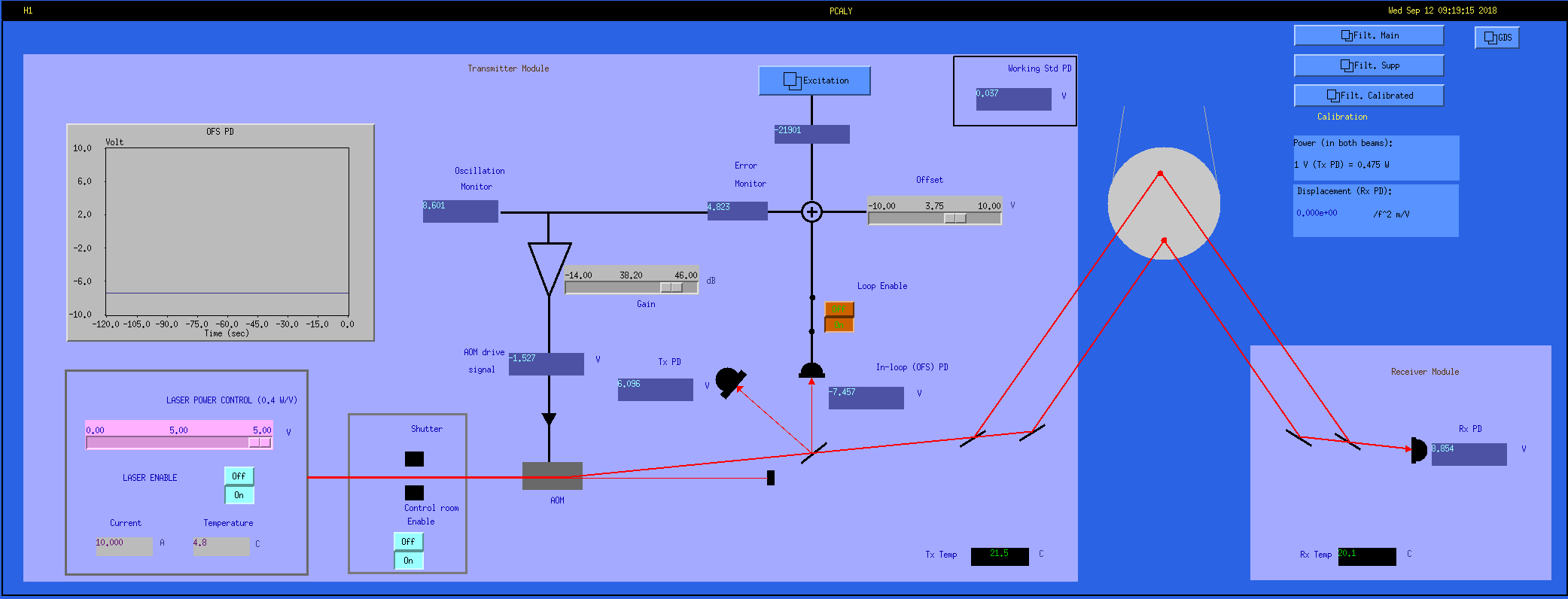
Task: Click the Tx PD readout 6.096
Action: coord(655,390)
